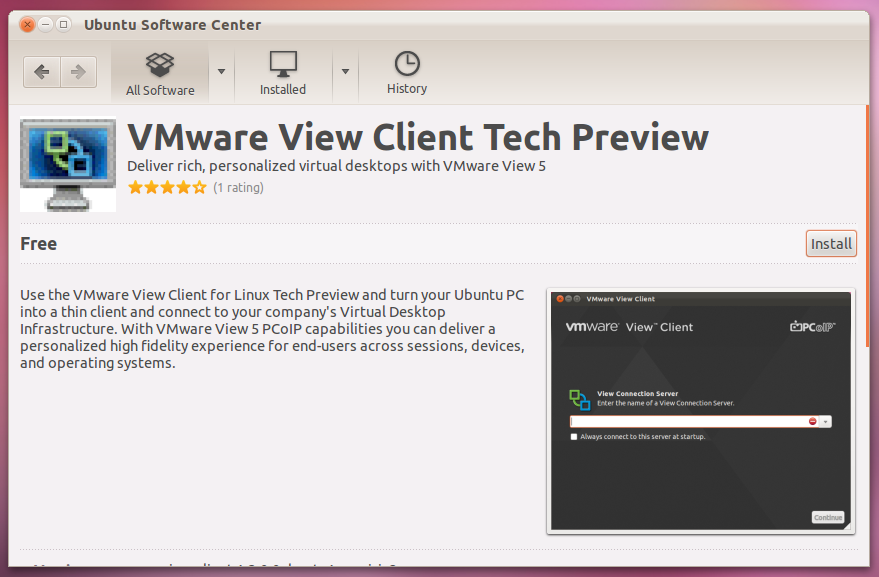Expand the All Software dropdown arrow
879x577 pixels.
point(221,72)
